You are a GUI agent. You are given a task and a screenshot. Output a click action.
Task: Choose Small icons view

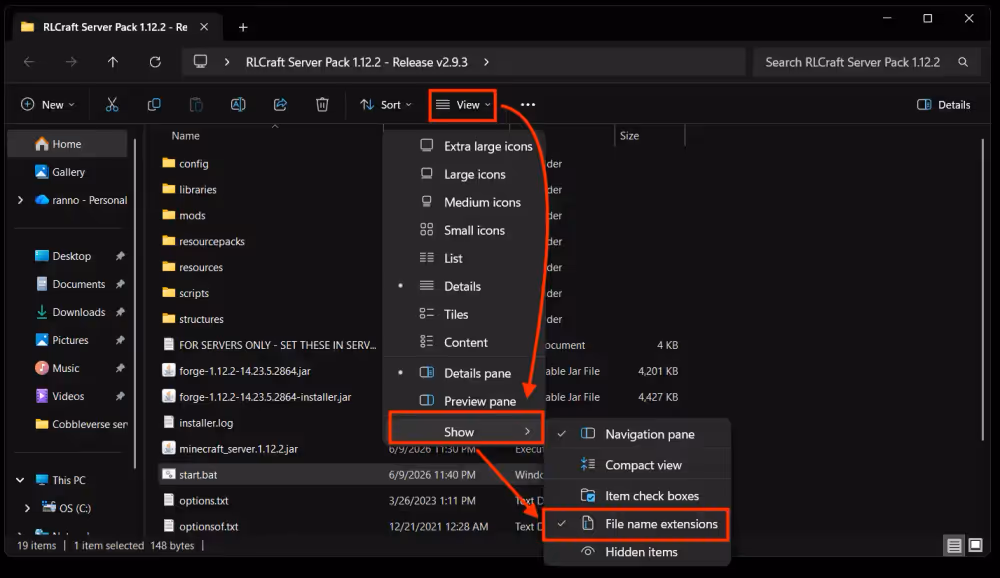point(464,230)
